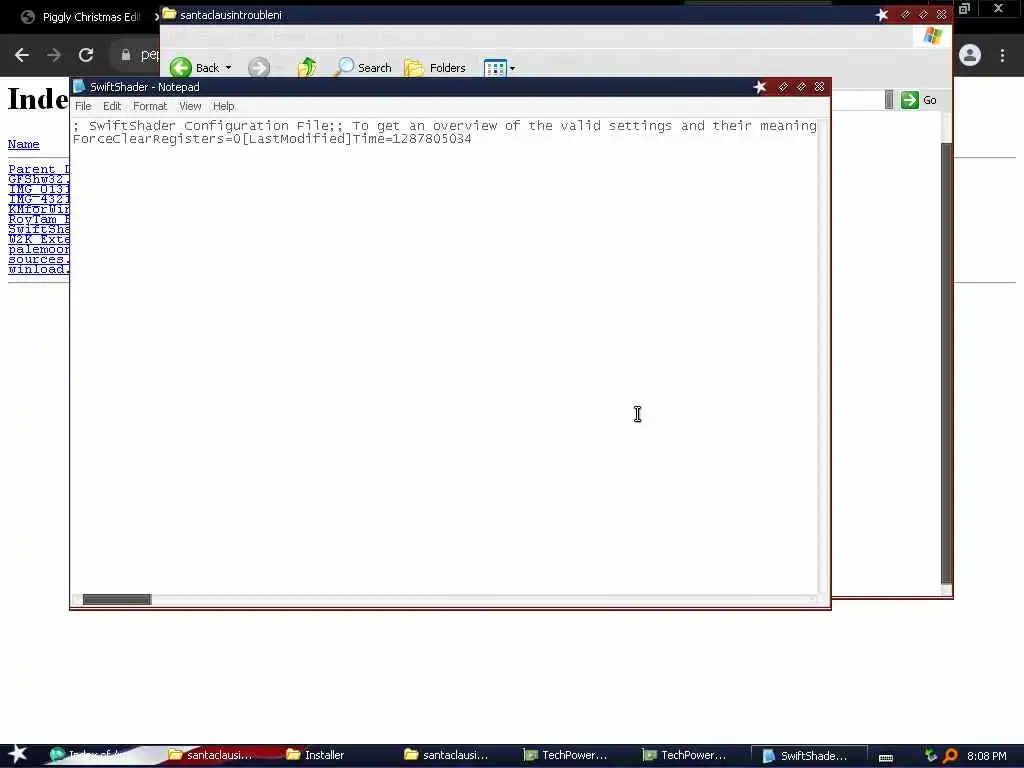Open the winload file link

(x=39, y=269)
